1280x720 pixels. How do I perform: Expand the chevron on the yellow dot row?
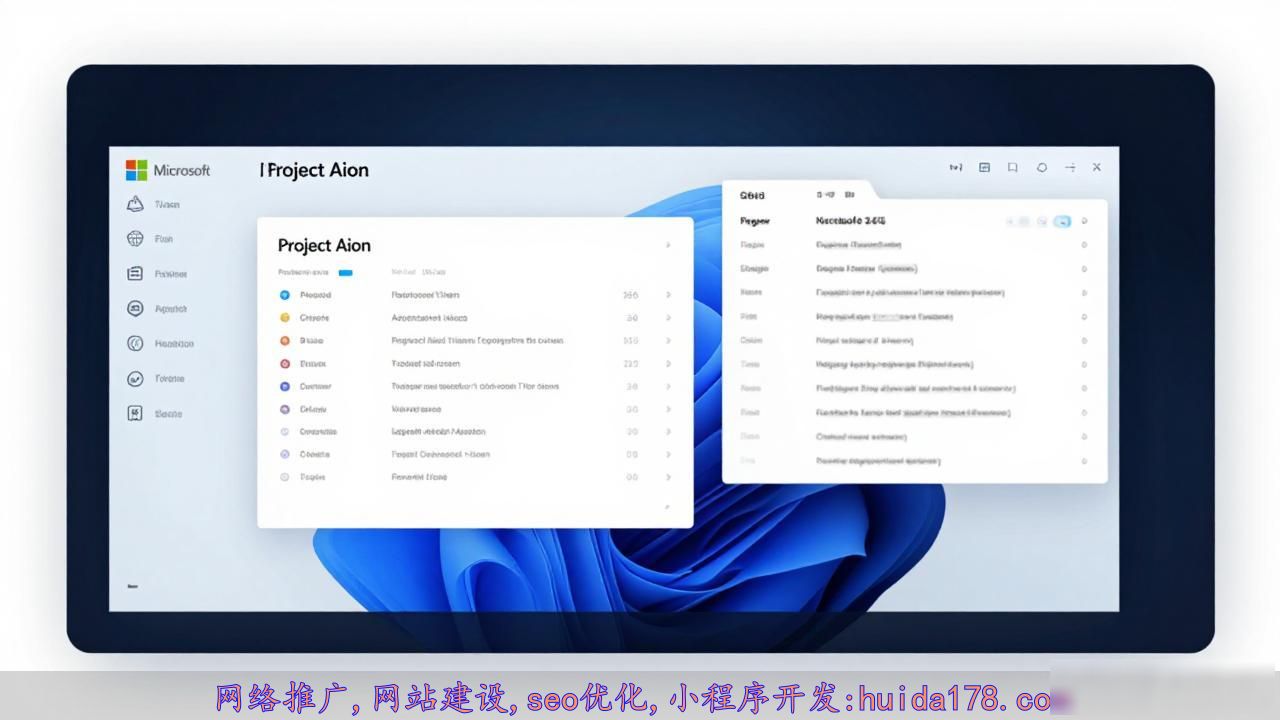668,318
